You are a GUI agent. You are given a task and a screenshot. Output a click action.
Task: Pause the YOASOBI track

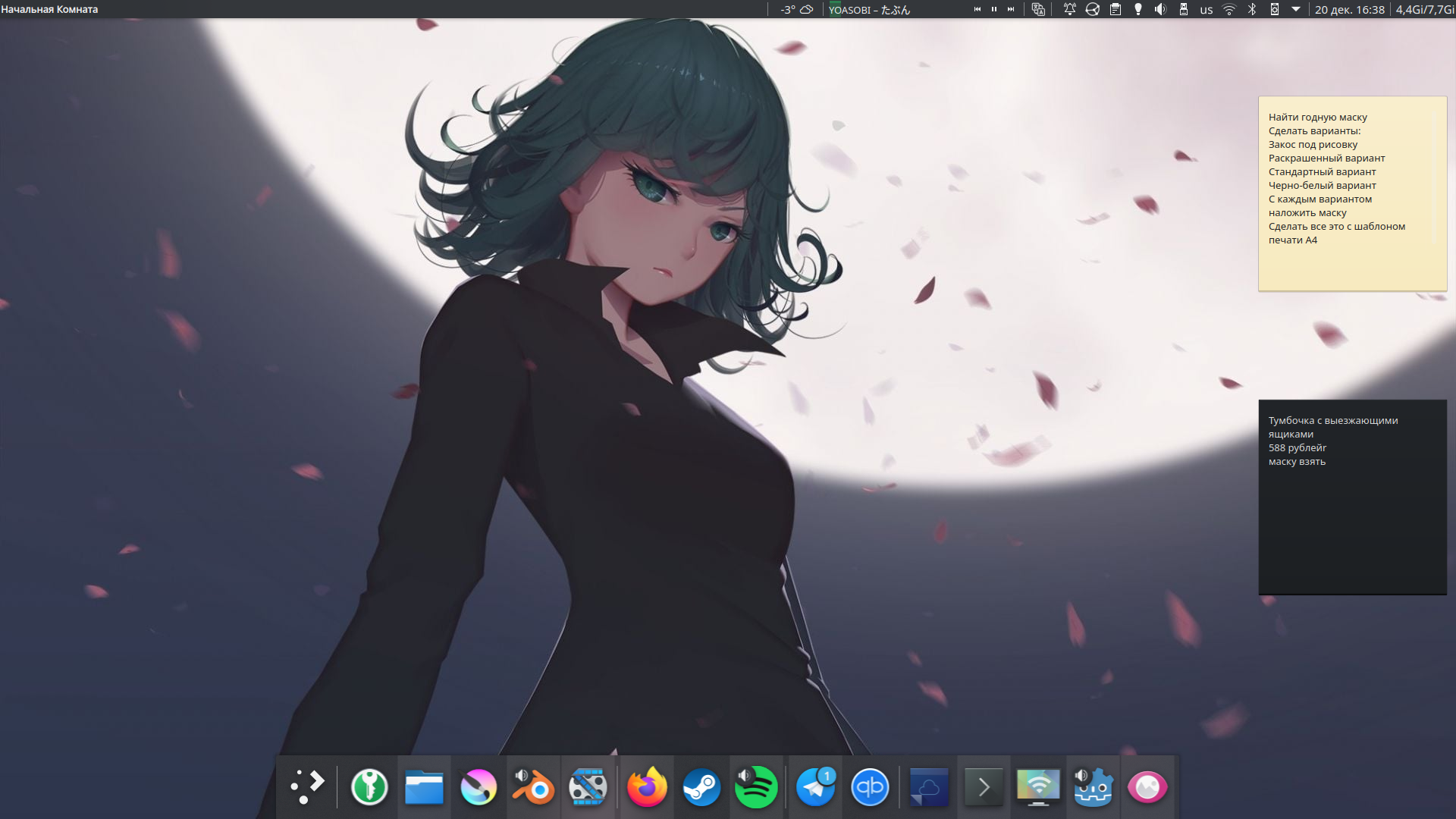coord(993,9)
